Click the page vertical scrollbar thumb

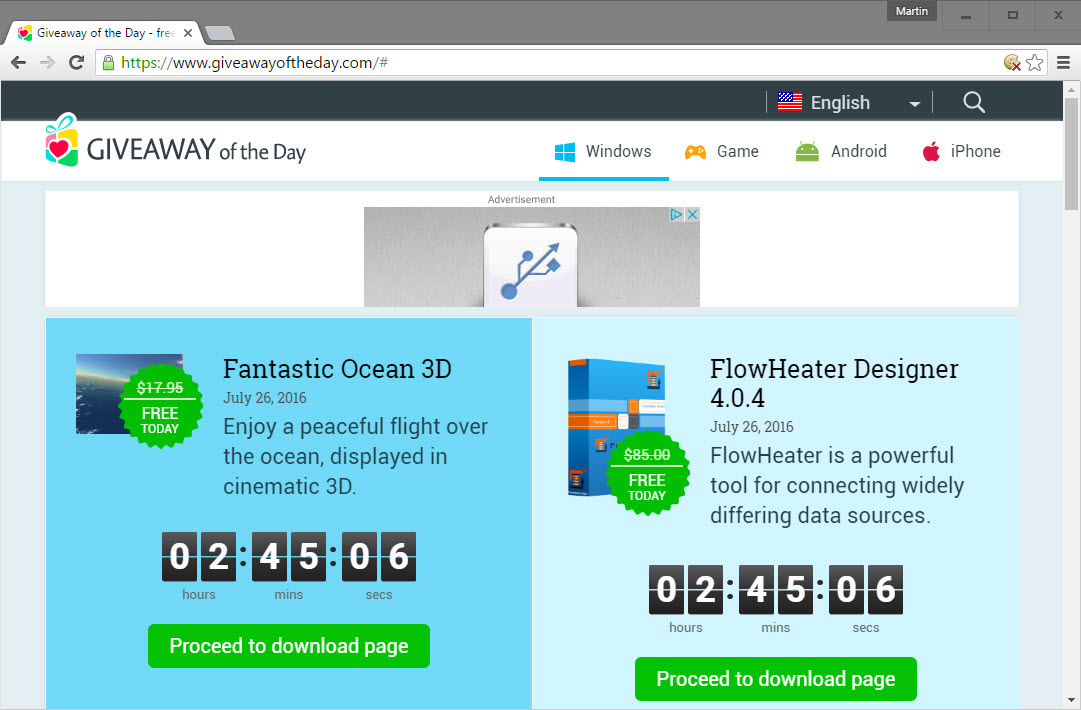pyautogui.click(x=1071, y=153)
